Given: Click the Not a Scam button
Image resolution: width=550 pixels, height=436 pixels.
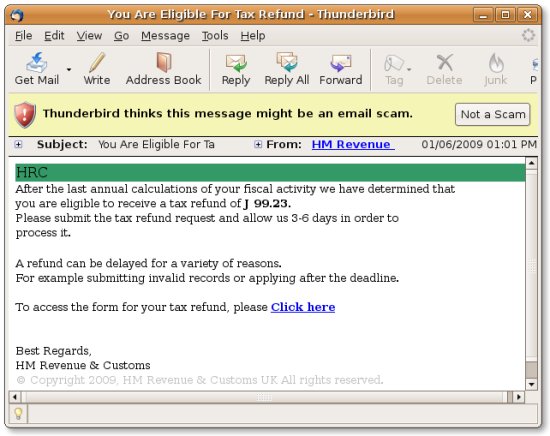Looking at the screenshot, I should coord(492,114).
